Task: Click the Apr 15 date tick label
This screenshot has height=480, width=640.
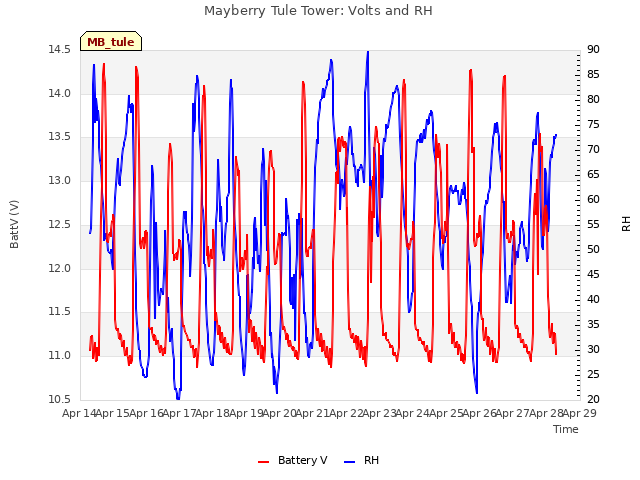Action: click(113, 413)
